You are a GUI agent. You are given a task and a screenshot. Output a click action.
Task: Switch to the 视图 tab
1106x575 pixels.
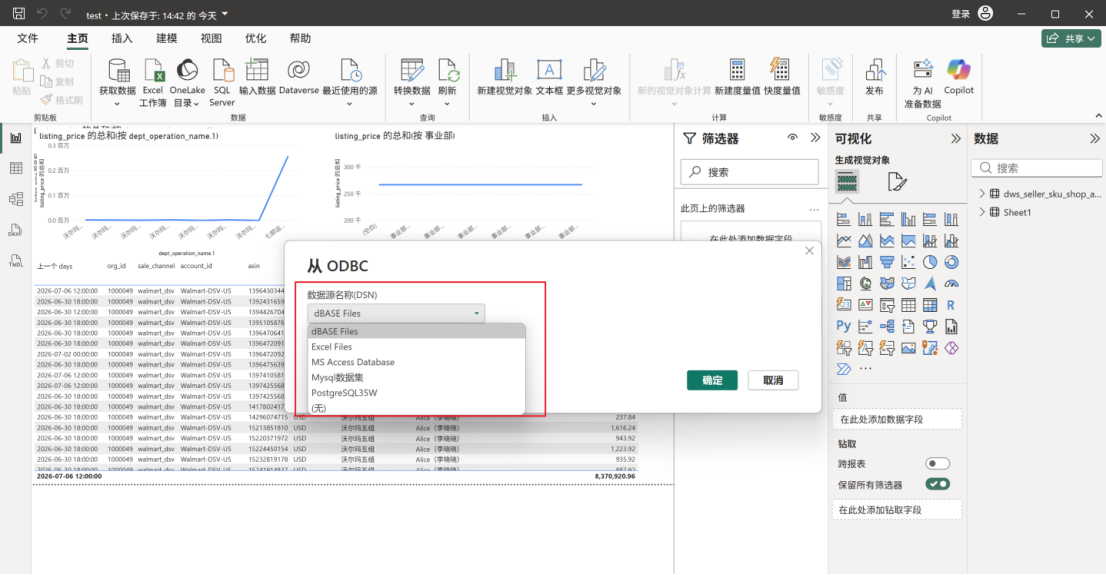click(211, 38)
